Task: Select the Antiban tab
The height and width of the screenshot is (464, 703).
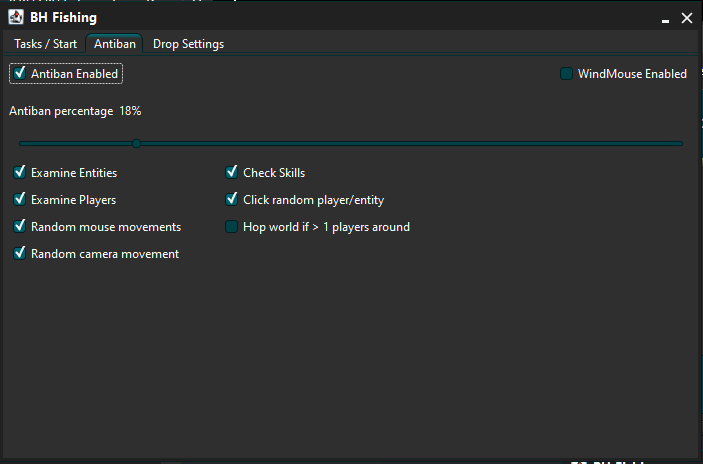Action: click(115, 44)
